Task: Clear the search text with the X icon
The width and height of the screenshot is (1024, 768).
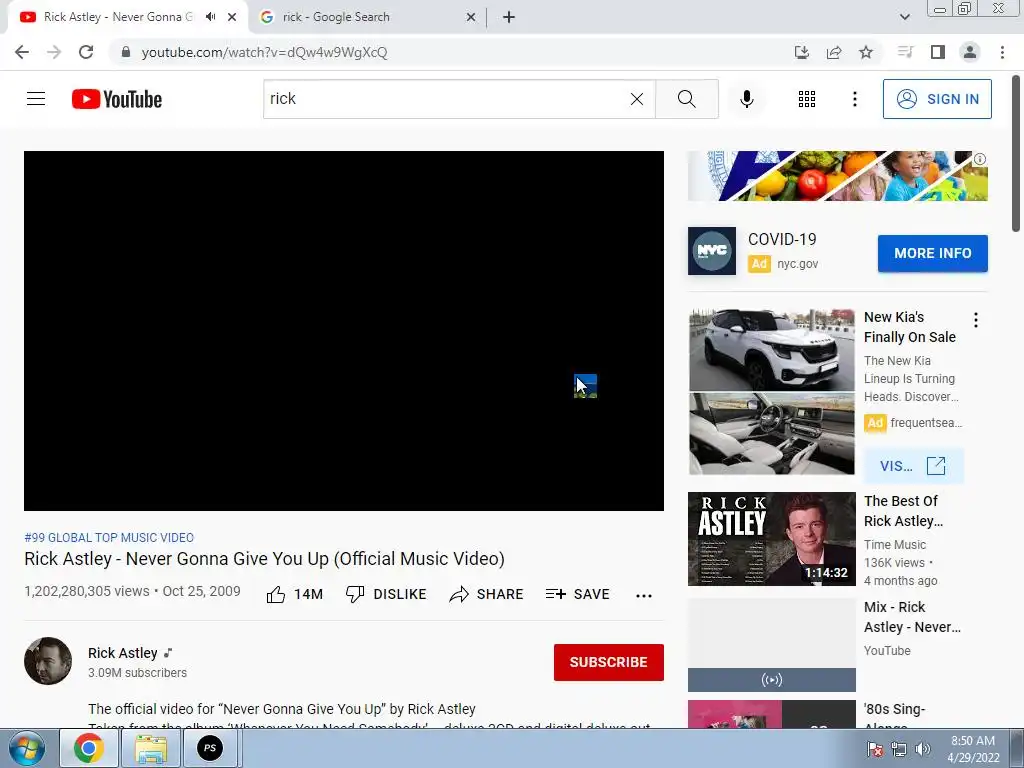Action: pos(637,99)
